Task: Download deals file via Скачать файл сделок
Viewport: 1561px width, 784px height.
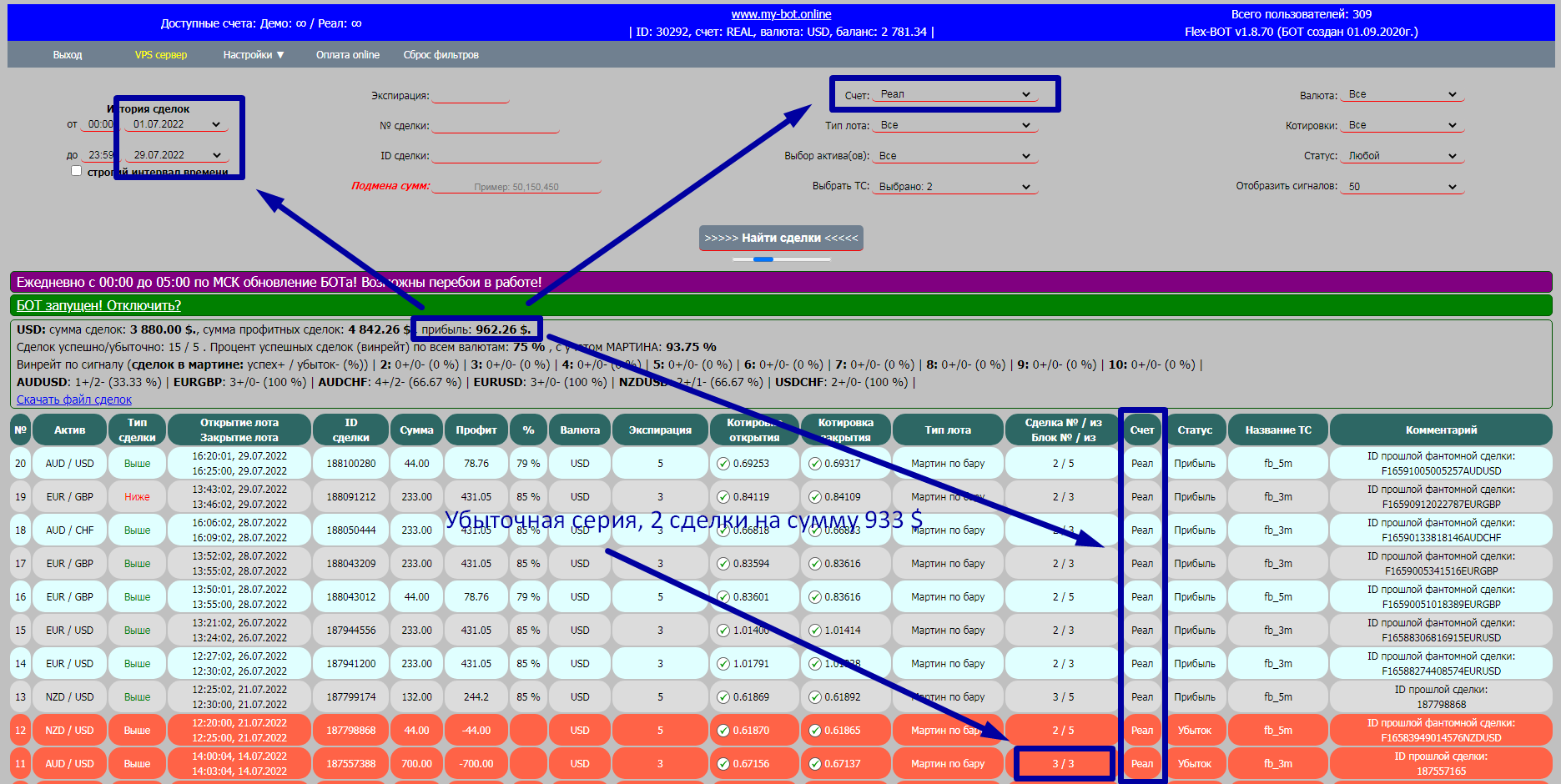Action: coord(74,400)
